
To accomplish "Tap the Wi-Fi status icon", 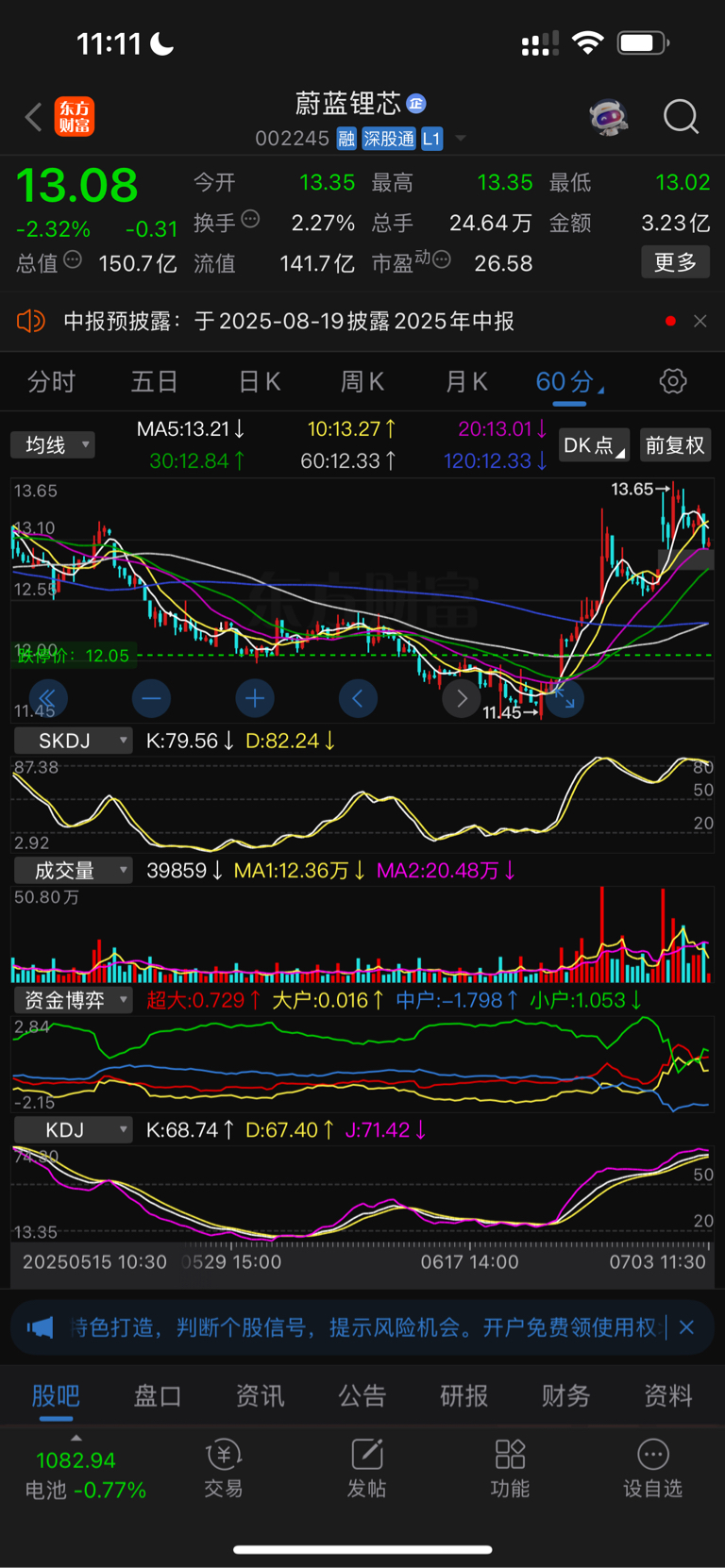I will pyautogui.click(x=587, y=42).
